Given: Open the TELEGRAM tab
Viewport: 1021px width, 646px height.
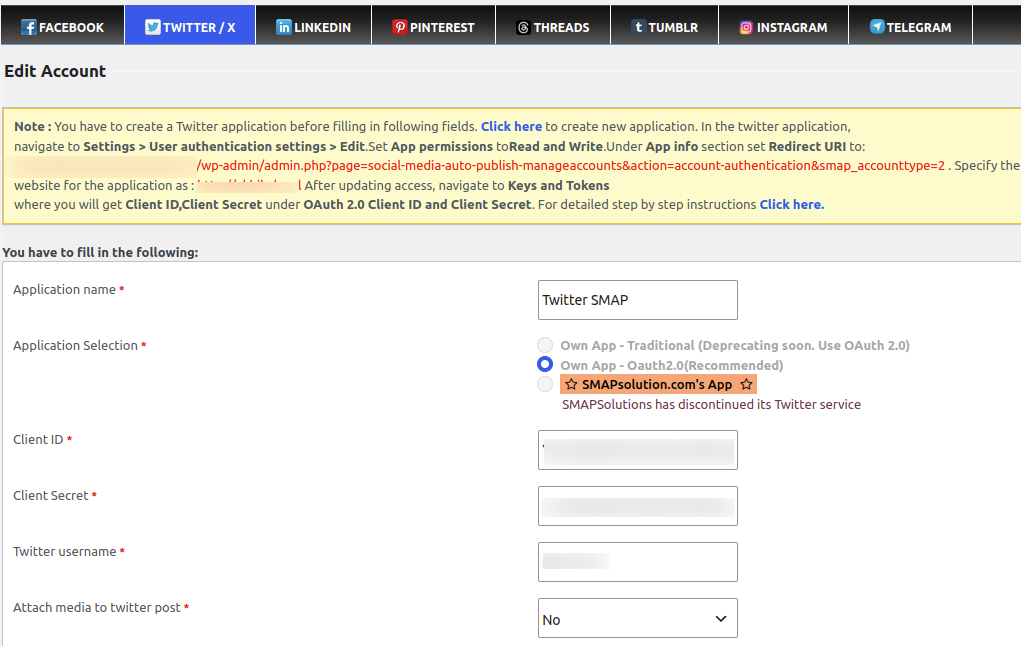Looking at the screenshot, I should pyautogui.click(x=910, y=25).
